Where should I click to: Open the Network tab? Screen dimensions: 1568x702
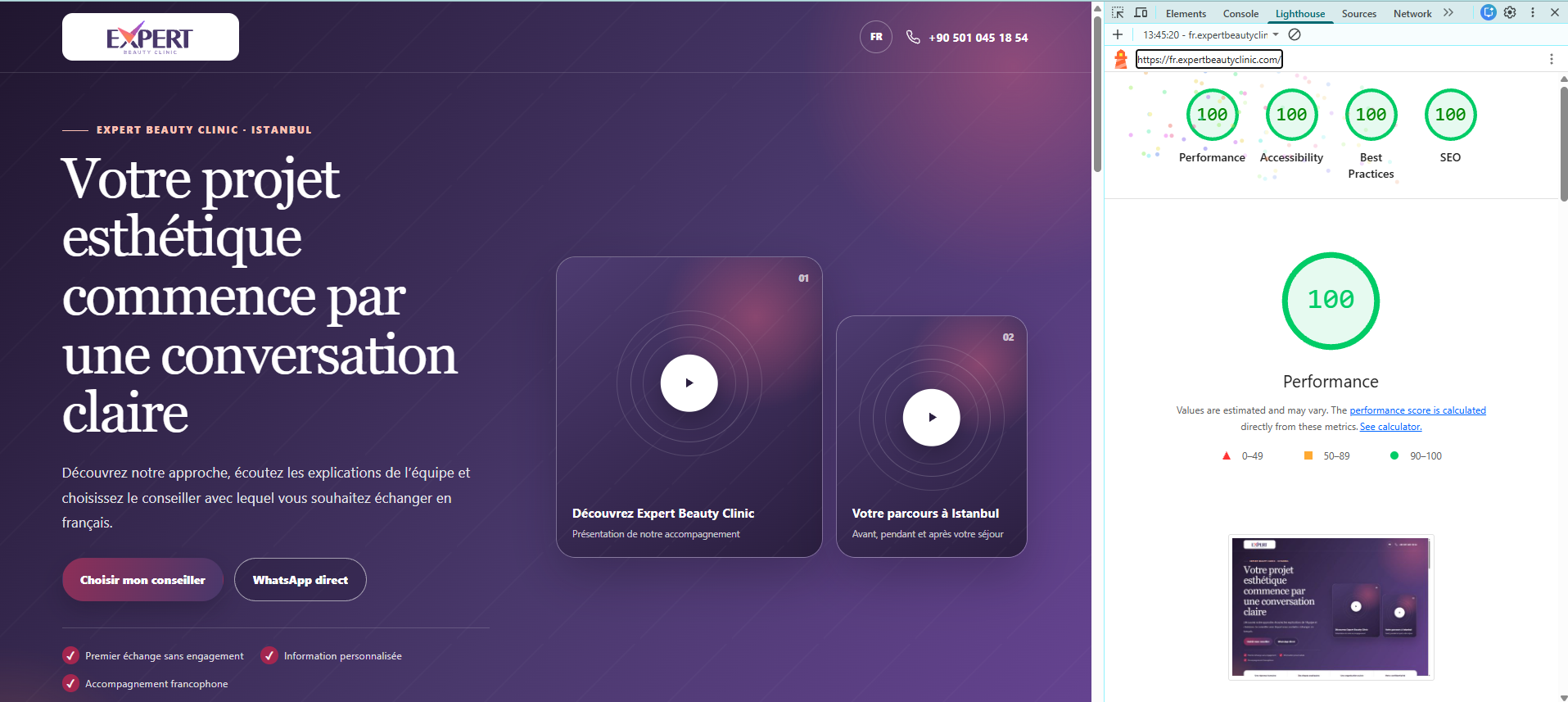1412,14
